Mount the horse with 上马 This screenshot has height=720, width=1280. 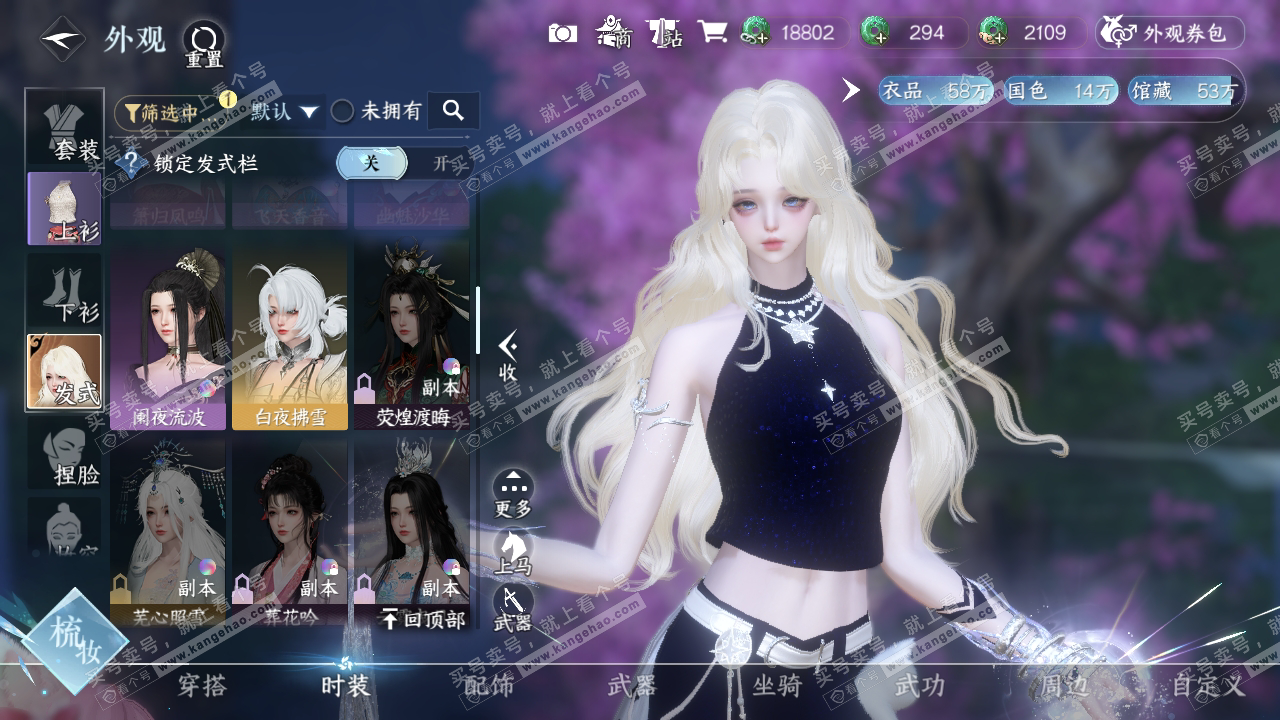tap(513, 553)
